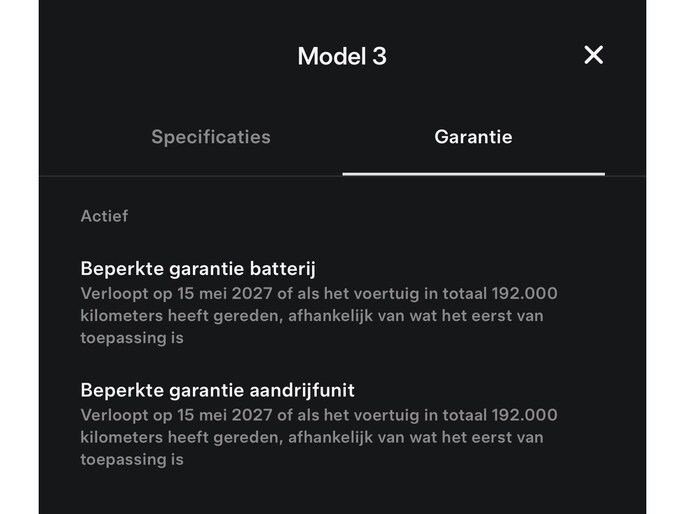
Task: Open Beperkte garantie aandrijfunit heading
Action: (x=217, y=390)
